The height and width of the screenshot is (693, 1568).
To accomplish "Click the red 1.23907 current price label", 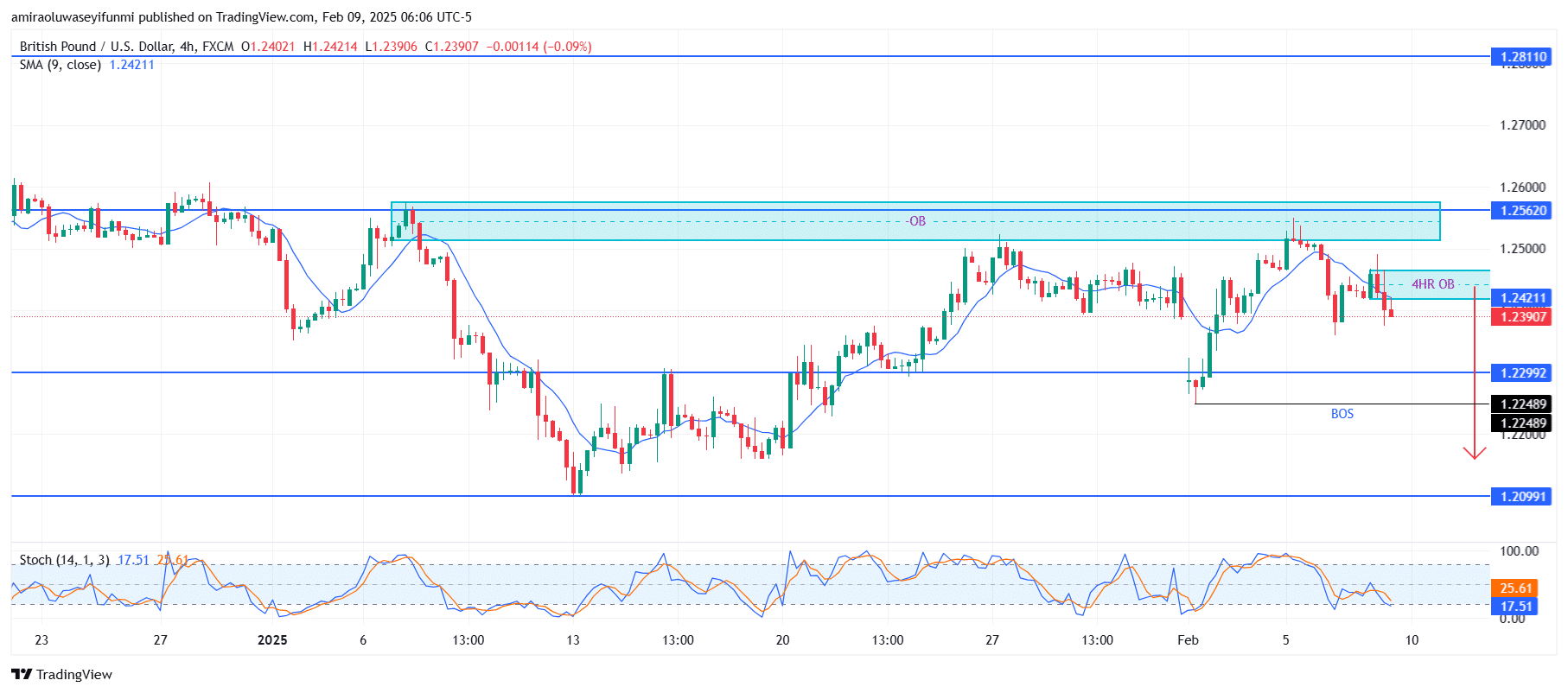I will click(1521, 316).
